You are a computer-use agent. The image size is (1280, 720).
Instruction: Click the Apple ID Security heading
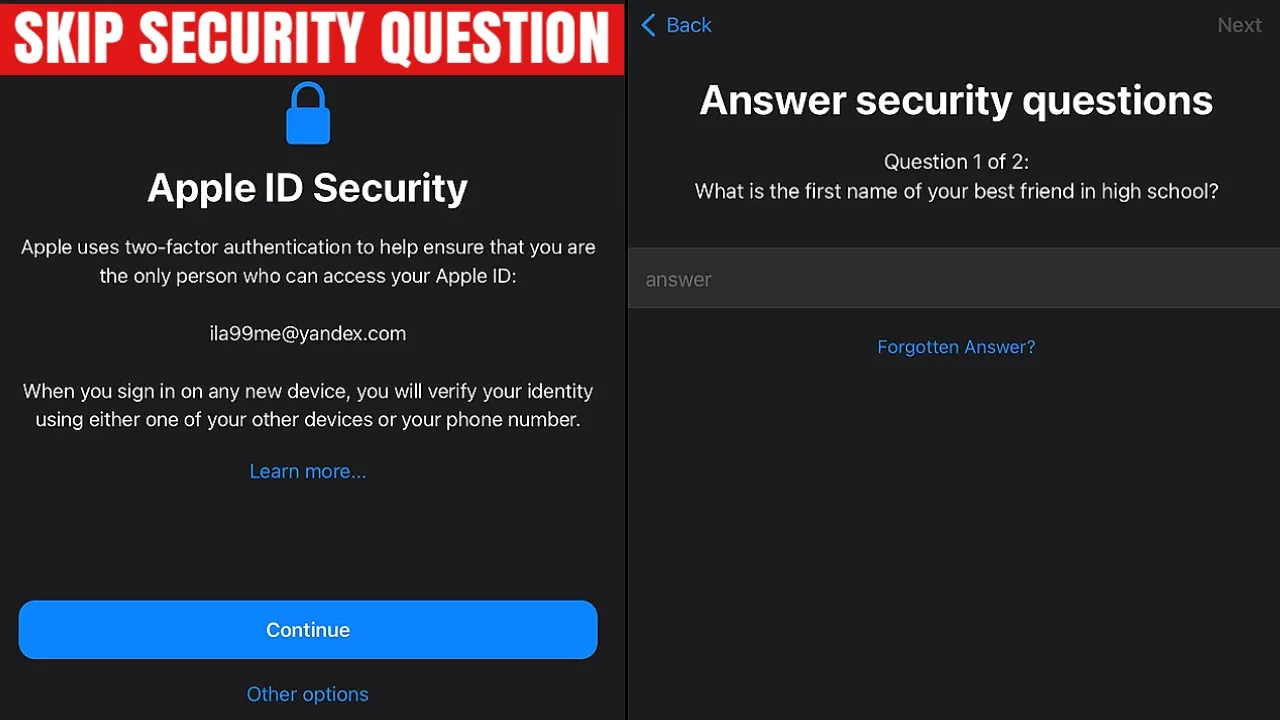[x=308, y=188]
